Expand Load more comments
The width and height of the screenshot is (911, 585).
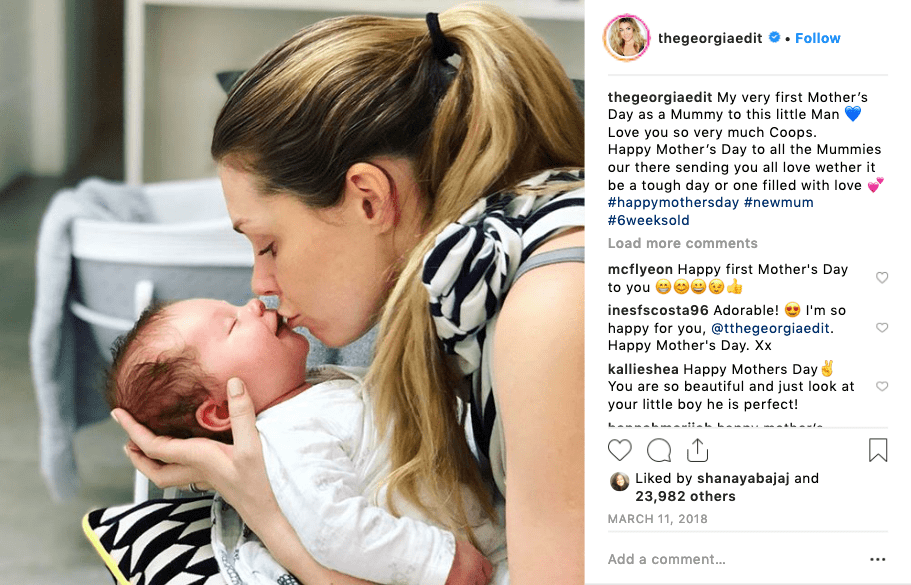click(x=683, y=243)
